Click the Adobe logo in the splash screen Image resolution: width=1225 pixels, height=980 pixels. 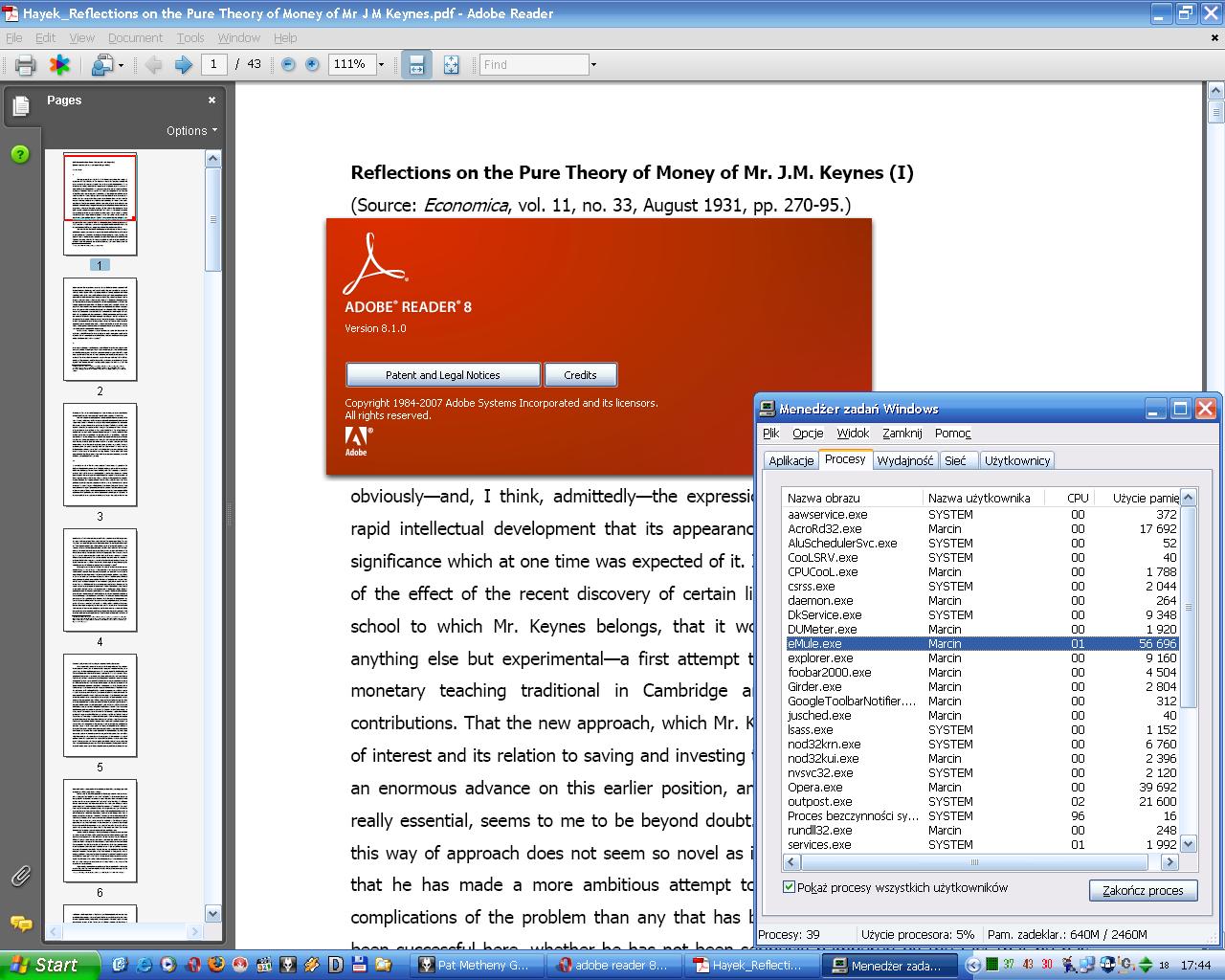[x=358, y=441]
